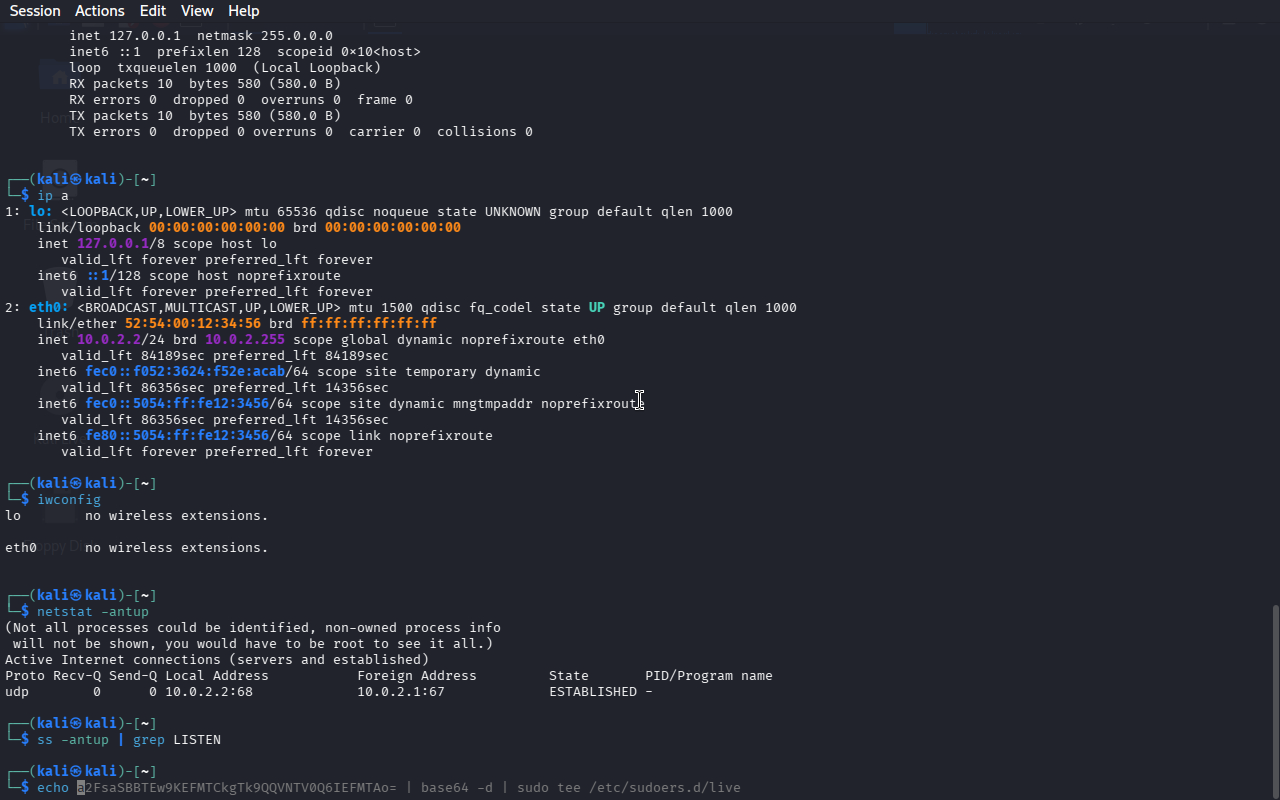Click the green UP state of eth0
Viewport: 1280px width, 800px height.
(x=596, y=308)
